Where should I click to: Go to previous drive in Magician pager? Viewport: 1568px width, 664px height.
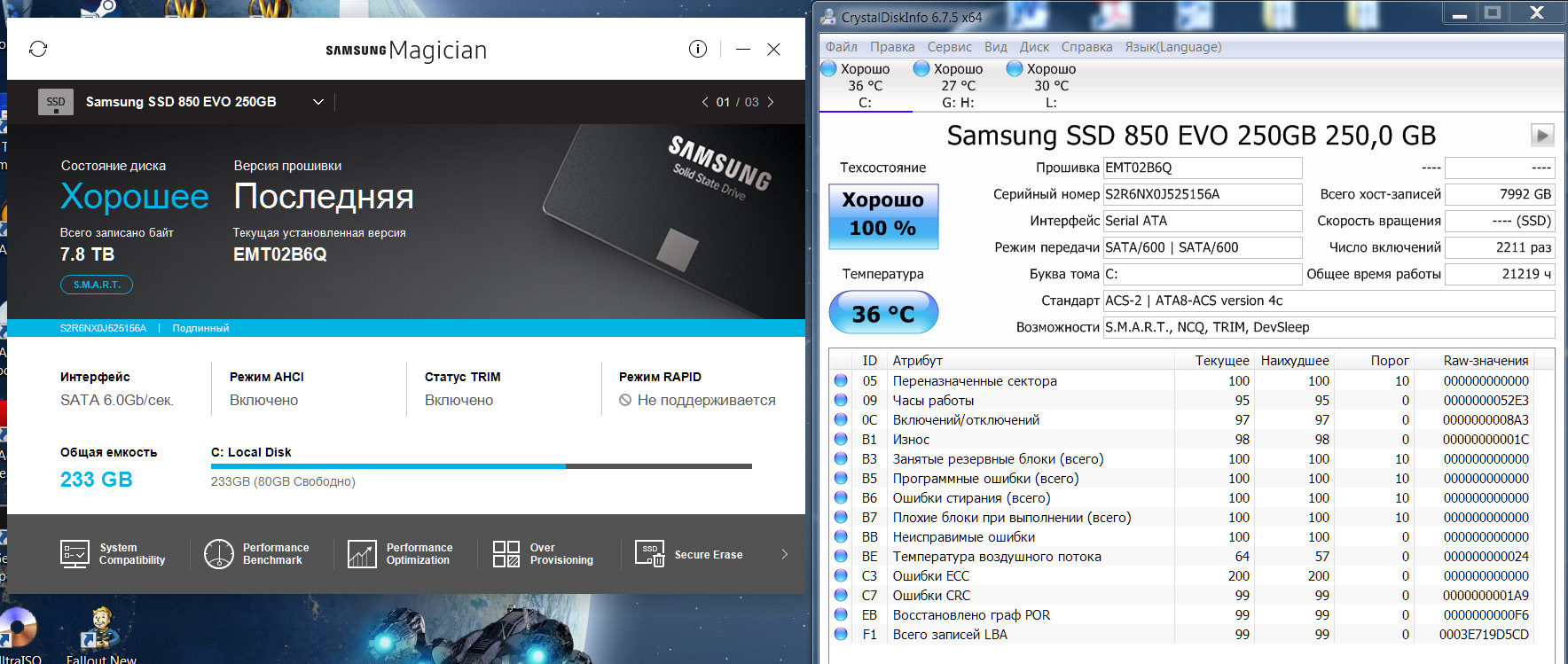(x=705, y=102)
